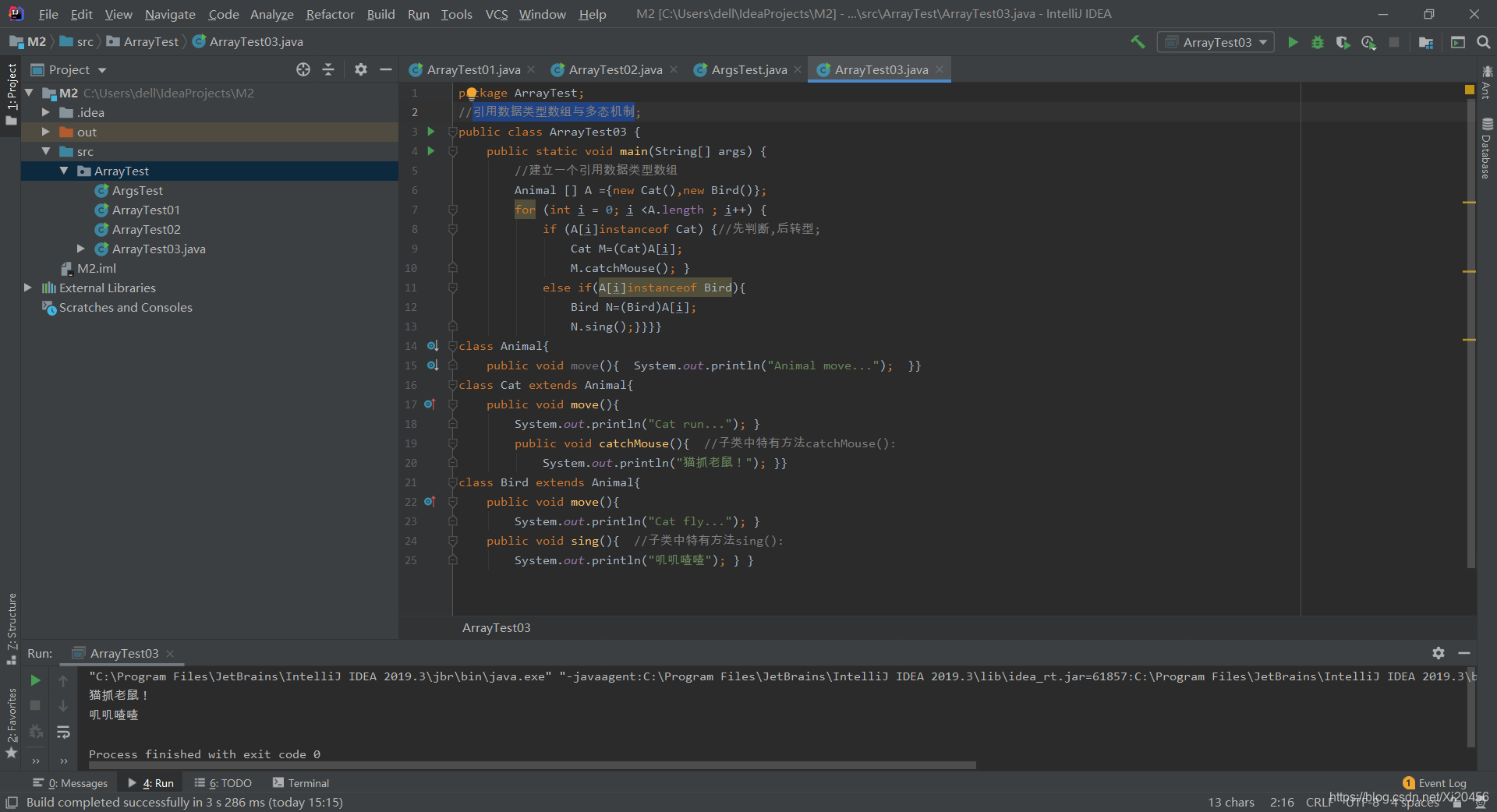
Task: Expand External Libraries node
Action: pos(29,288)
